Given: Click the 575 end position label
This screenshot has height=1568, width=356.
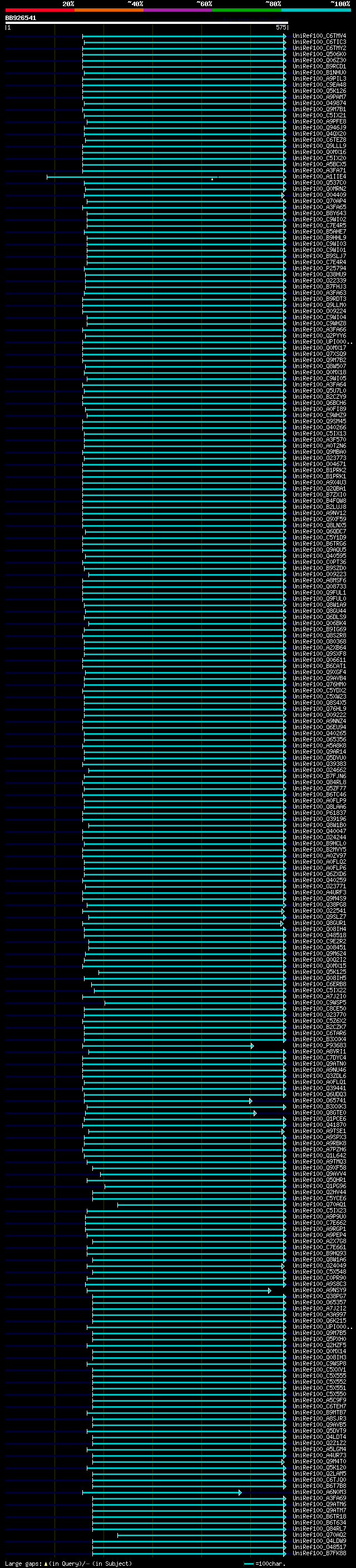Looking at the screenshot, I should (x=280, y=27).
